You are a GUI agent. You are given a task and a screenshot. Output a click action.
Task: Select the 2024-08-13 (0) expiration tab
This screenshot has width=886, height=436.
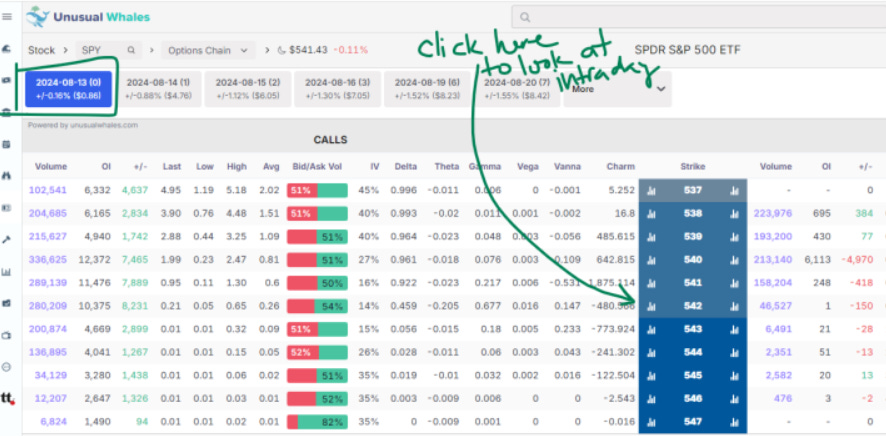(68, 89)
